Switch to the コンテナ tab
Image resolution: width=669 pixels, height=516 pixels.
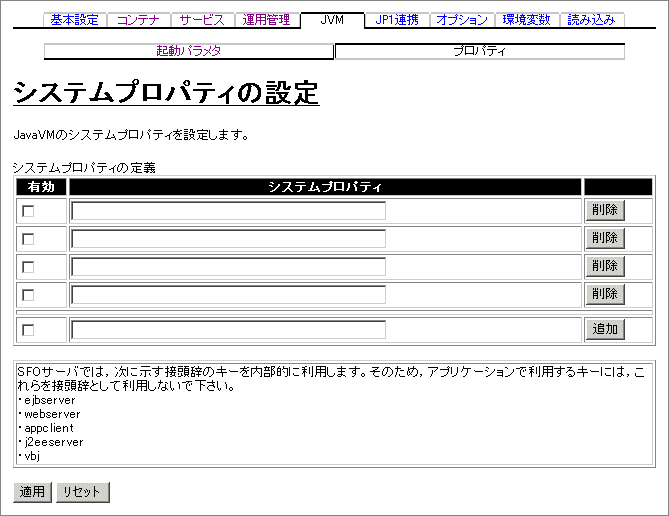[138, 20]
